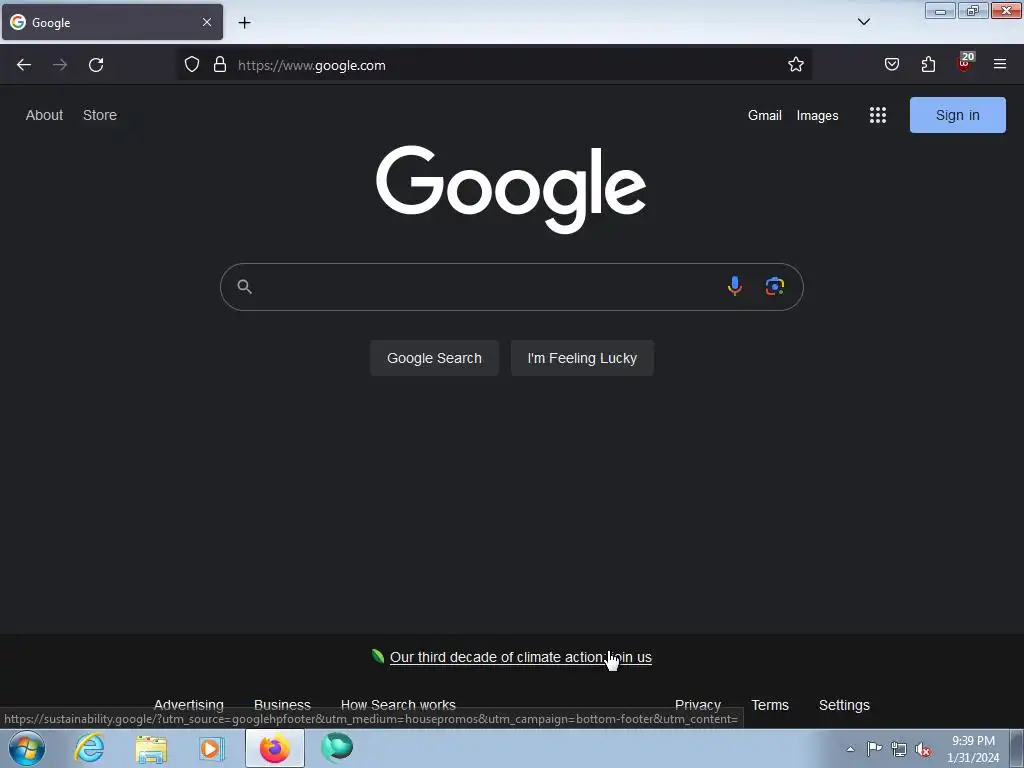Image resolution: width=1024 pixels, height=768 pixels.
Task: Click the magnifier icon in the search box
Action: click(x=244, y=287)
